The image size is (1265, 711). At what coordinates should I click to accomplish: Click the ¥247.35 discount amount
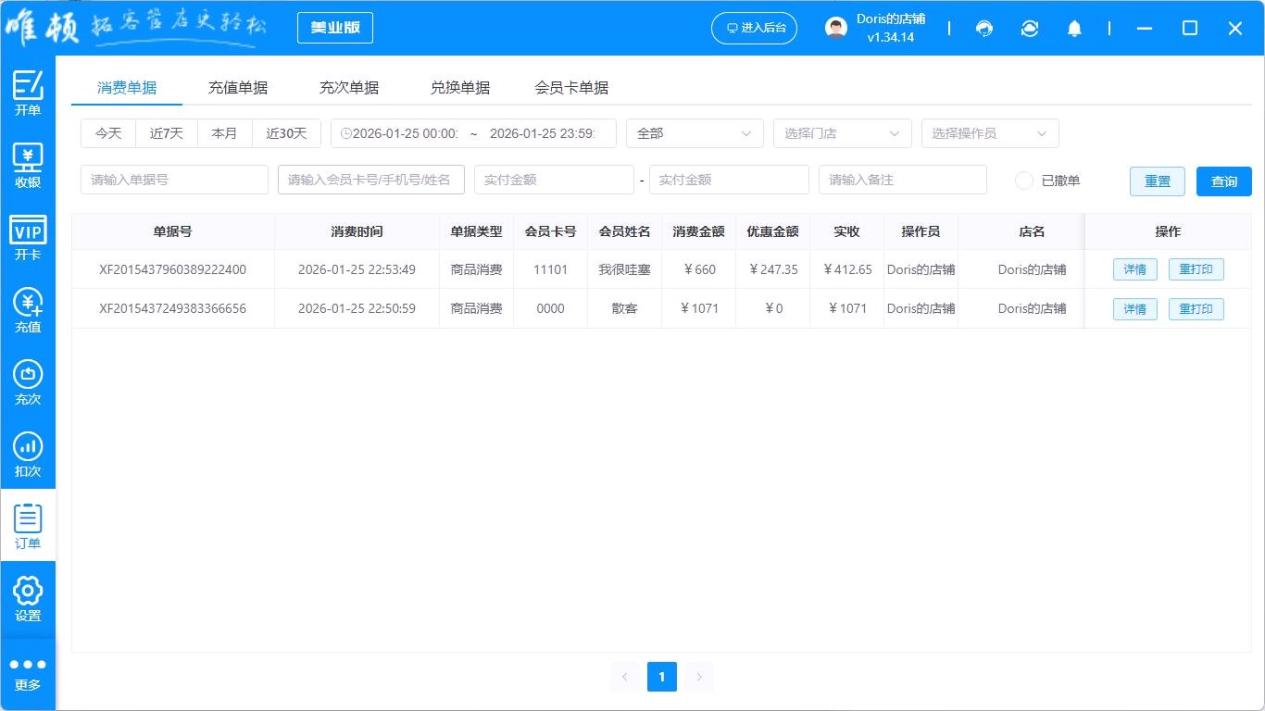[773, 269]
